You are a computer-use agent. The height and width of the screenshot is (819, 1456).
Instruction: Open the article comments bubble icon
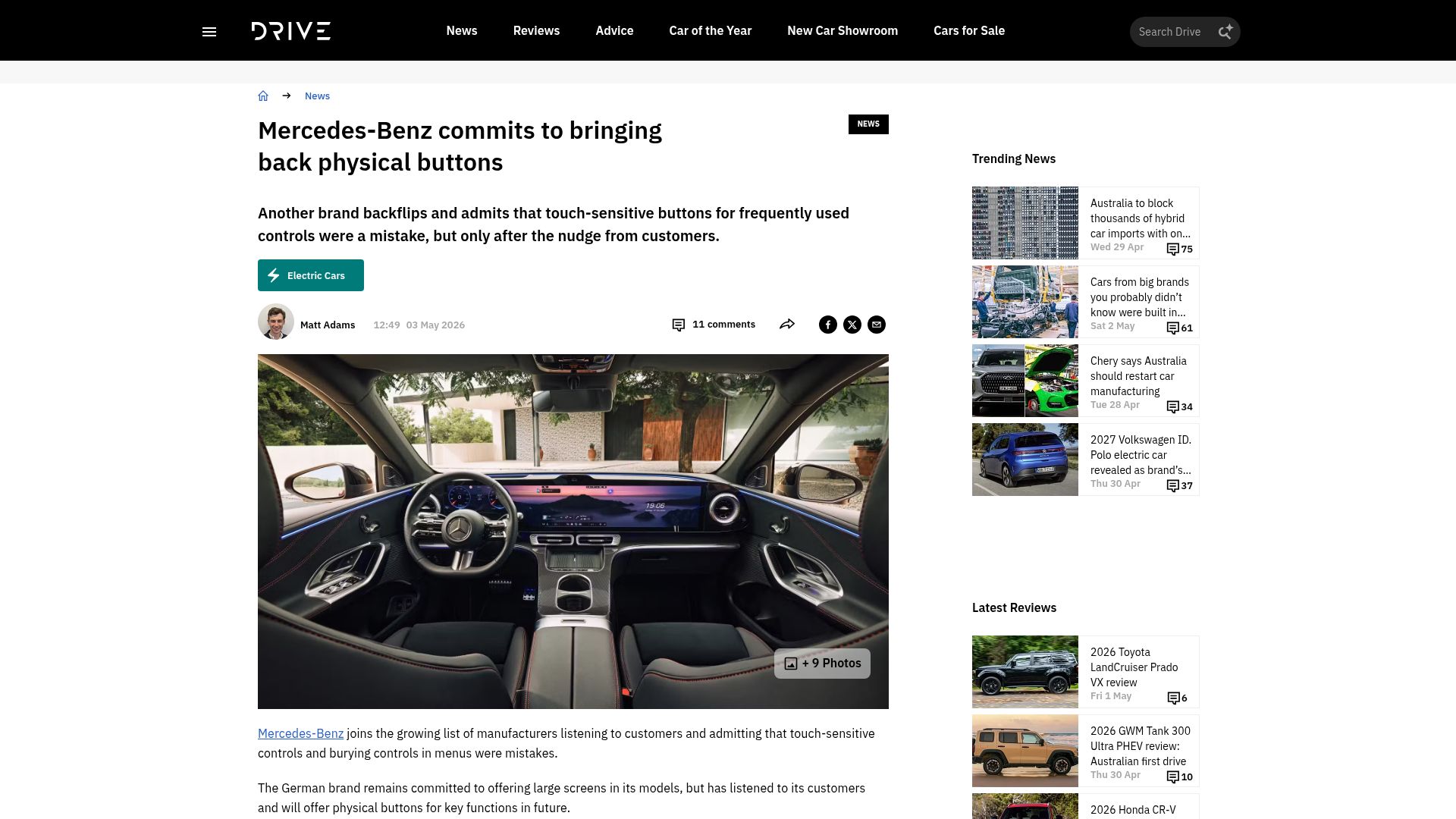tap(679, 325)
